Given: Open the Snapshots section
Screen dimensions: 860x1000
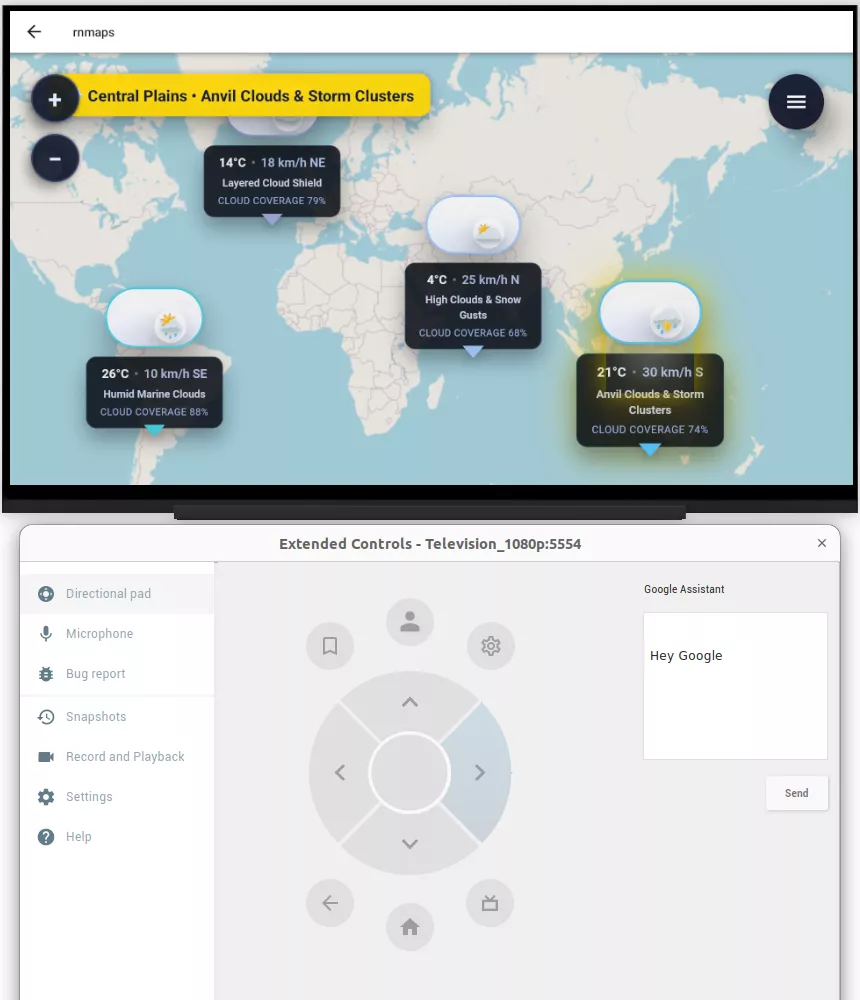Looking at the screenshot, I should pyautogui.click(x=96, y=716).
